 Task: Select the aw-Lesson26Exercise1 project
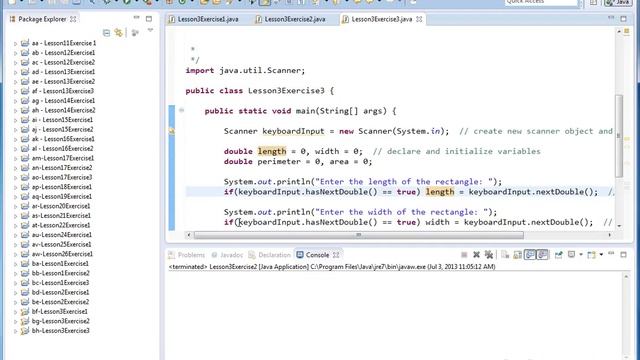[57, 254]
